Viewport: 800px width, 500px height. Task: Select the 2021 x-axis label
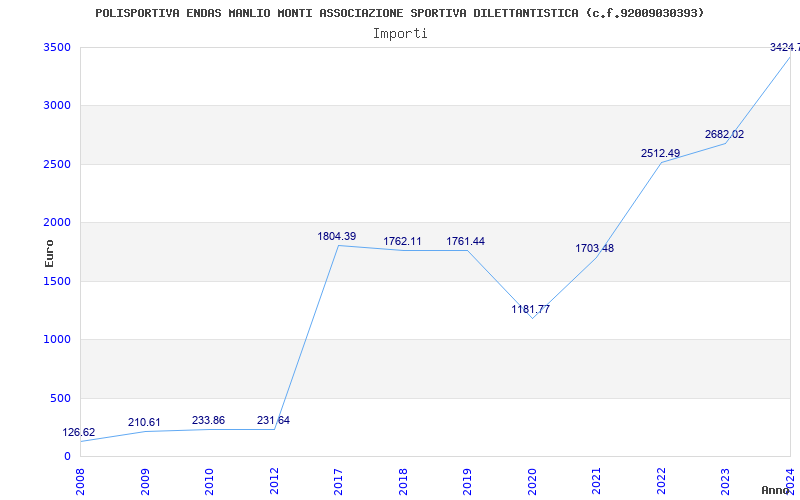point(596,481)
